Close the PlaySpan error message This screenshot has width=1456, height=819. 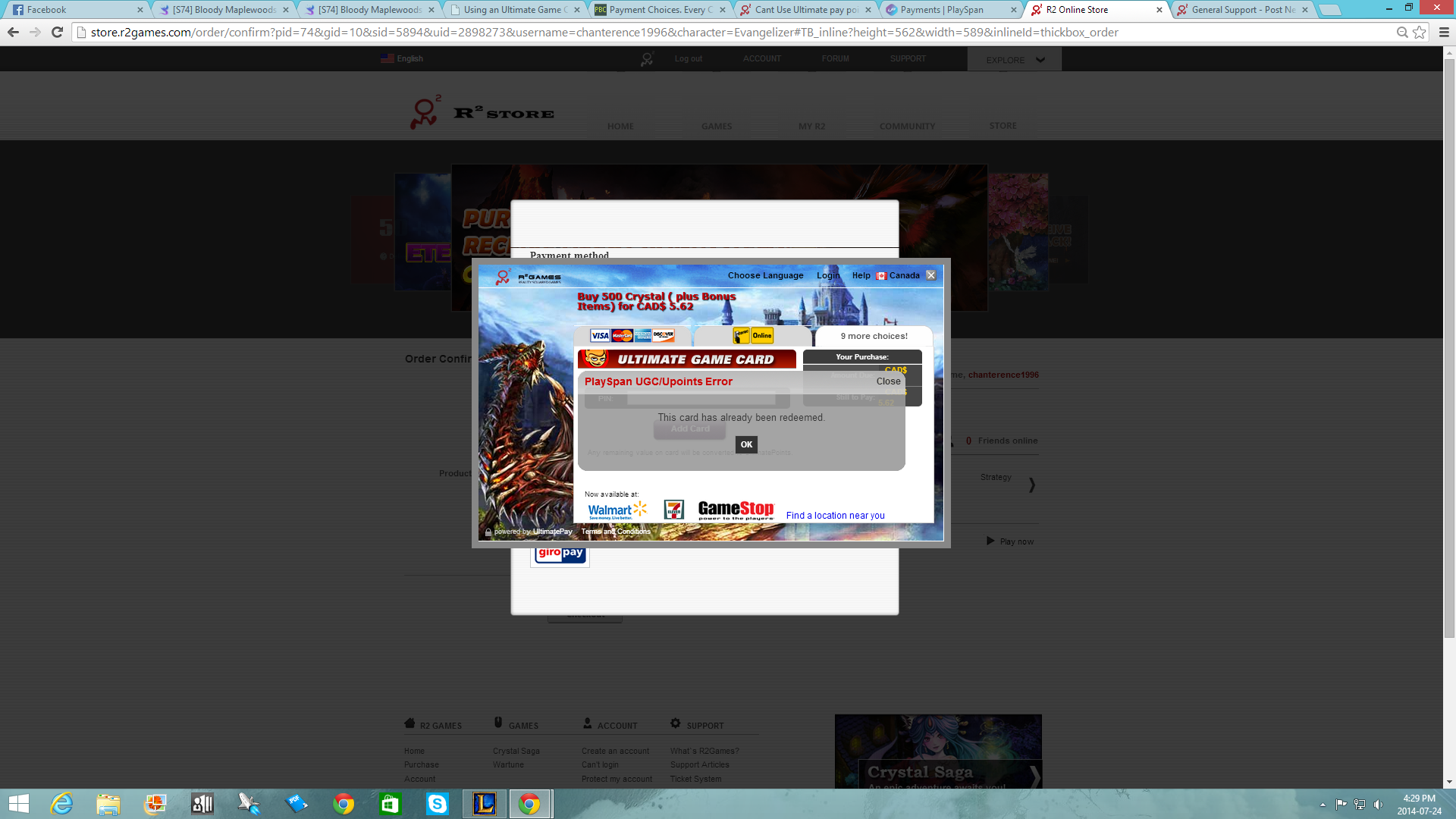(x=888, y=381)
